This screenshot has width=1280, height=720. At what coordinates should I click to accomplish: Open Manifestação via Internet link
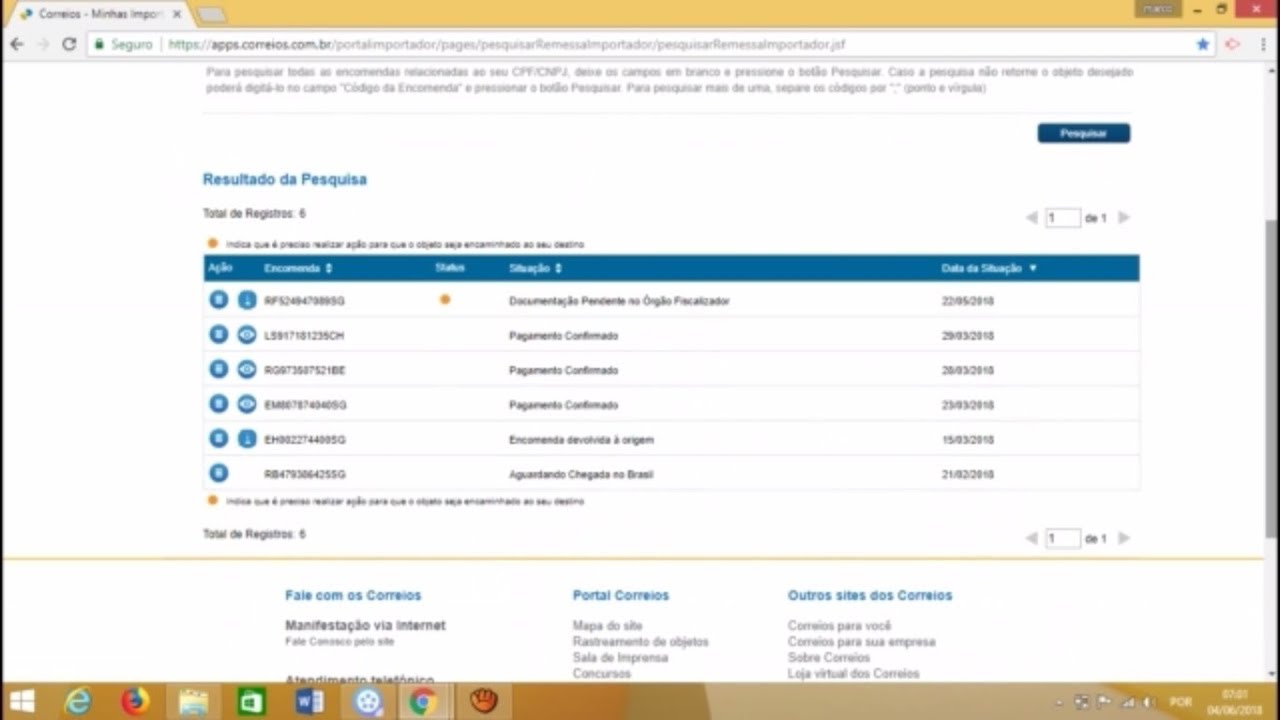(365, 625)
